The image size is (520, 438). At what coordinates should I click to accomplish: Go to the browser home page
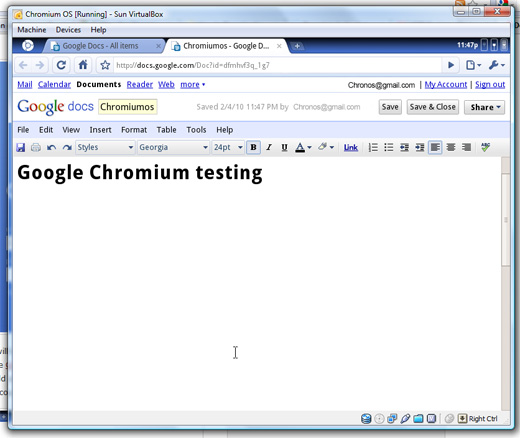point(83,65)
